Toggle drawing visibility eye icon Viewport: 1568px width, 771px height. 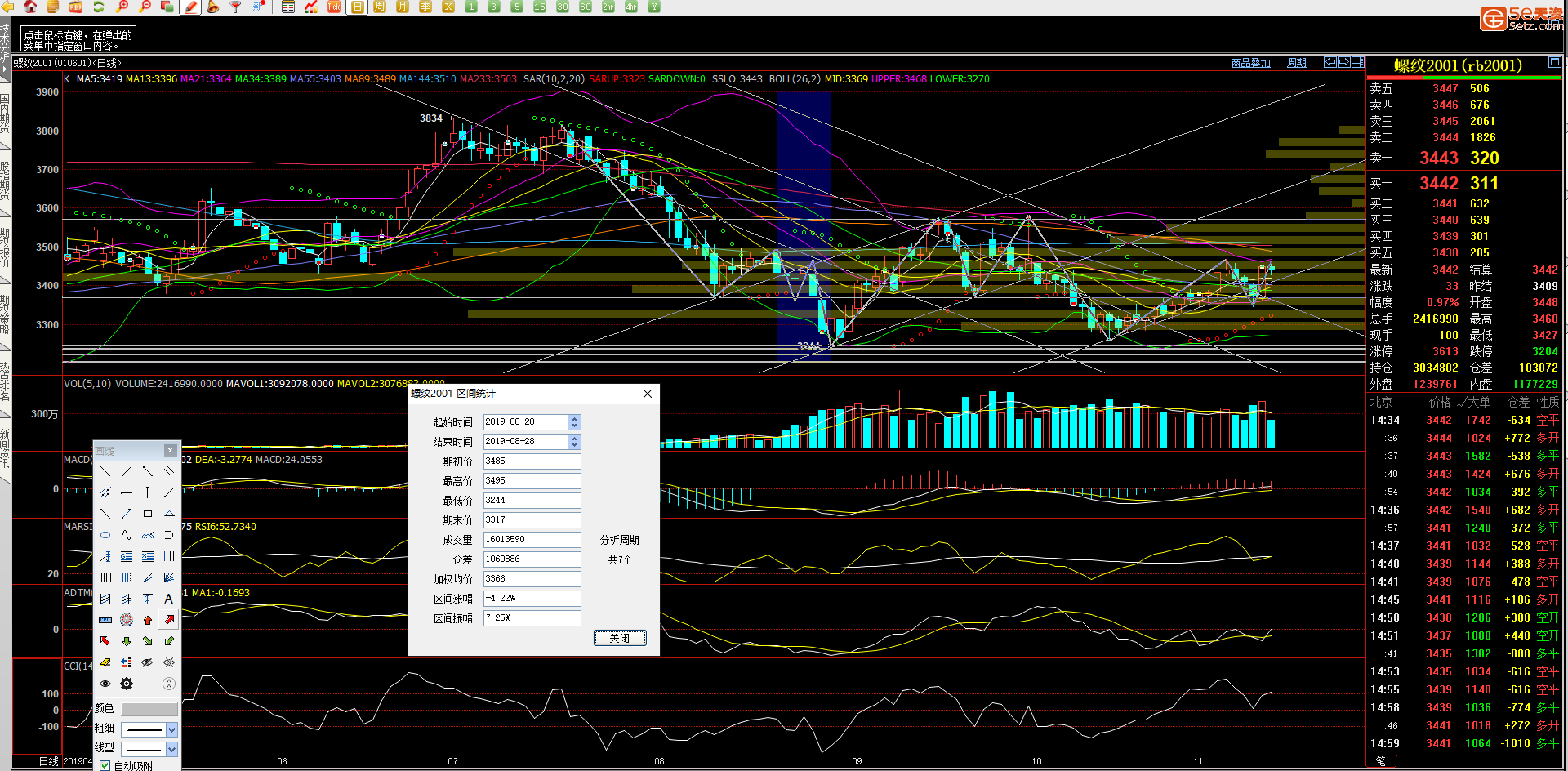click(105, 684)
